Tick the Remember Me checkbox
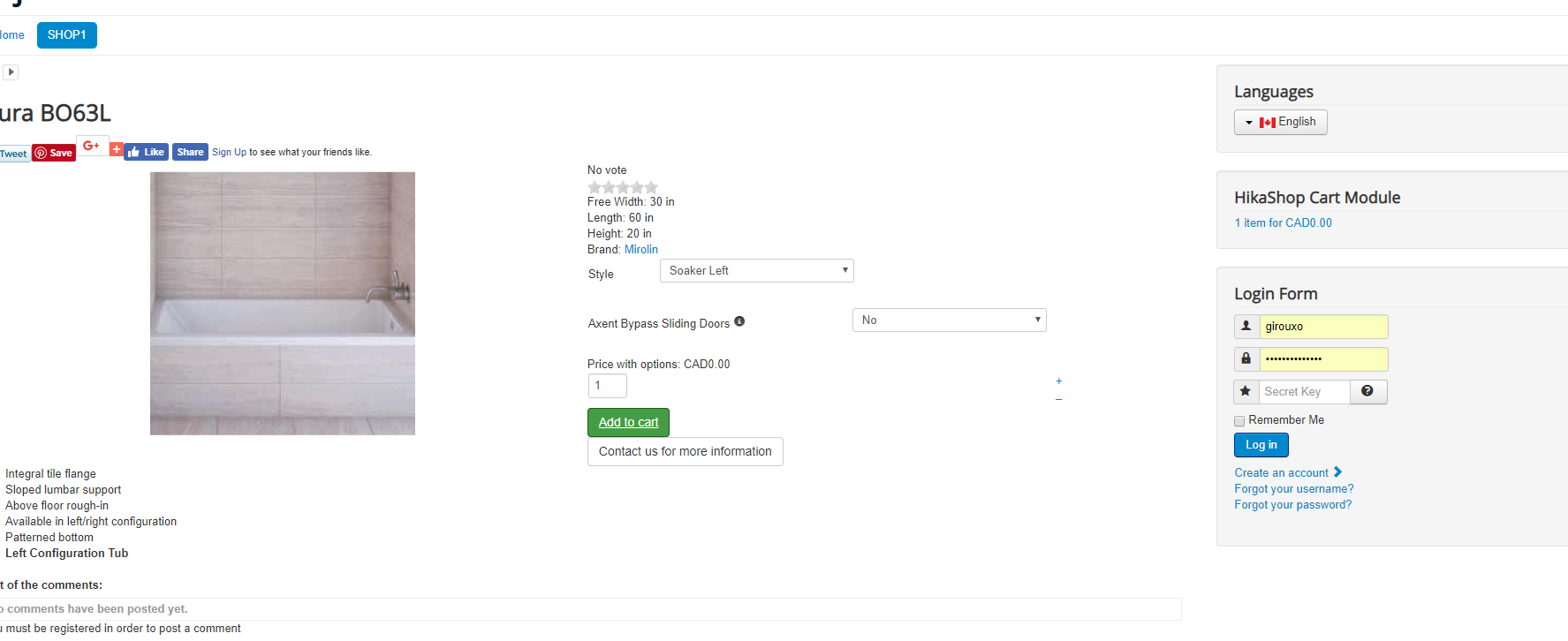This screenshot has height=641, width=1568. 1239,421
